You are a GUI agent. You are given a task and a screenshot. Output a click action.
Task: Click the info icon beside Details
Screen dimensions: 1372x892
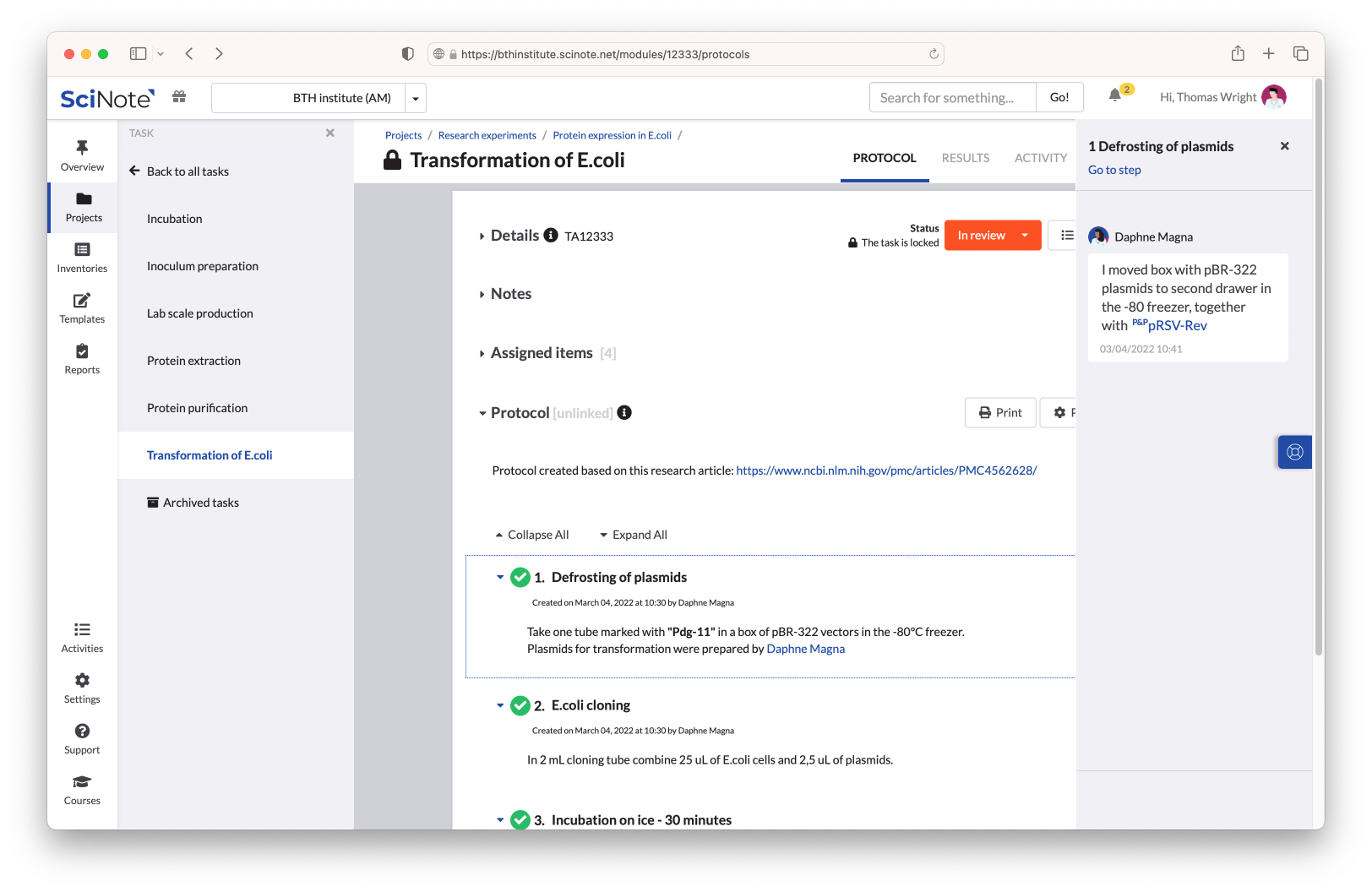551,235
